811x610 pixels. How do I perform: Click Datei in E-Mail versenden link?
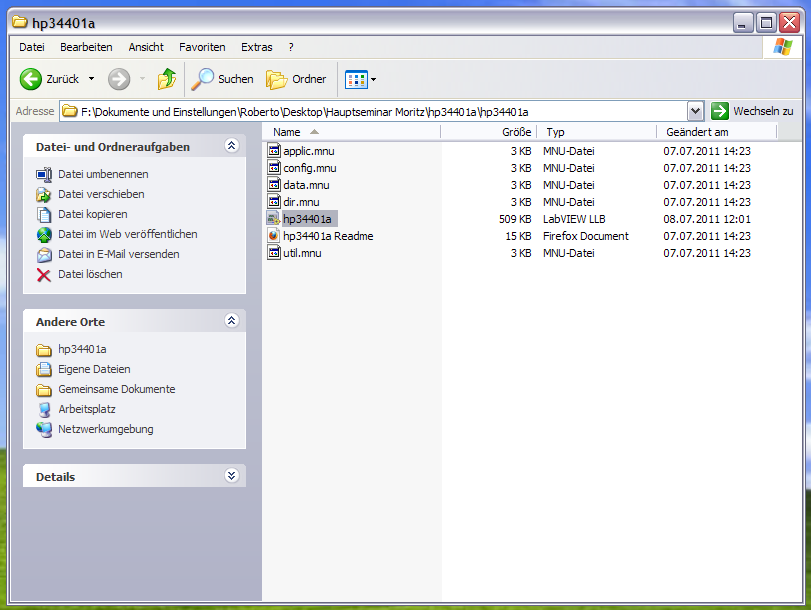119,255
